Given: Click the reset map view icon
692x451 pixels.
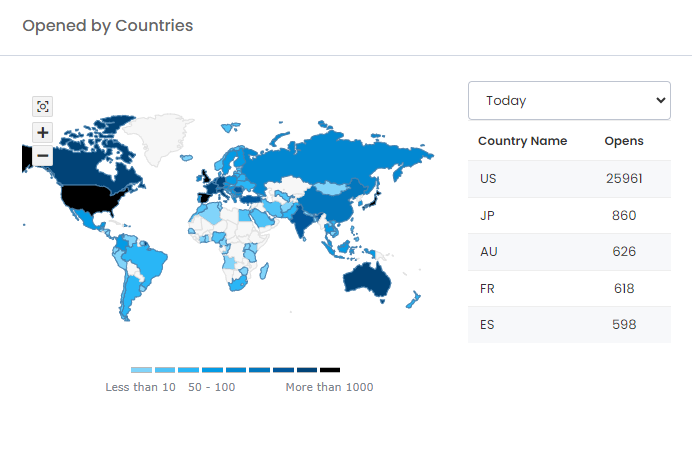Looking at the screenshot, I should pos(42,106).
